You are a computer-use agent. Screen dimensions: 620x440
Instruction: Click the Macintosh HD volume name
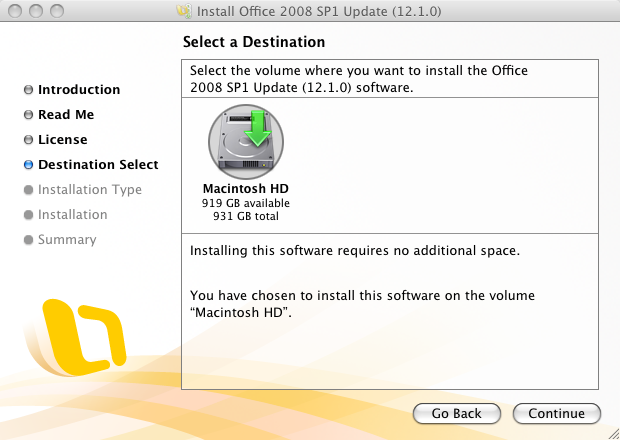click(246, 189)
